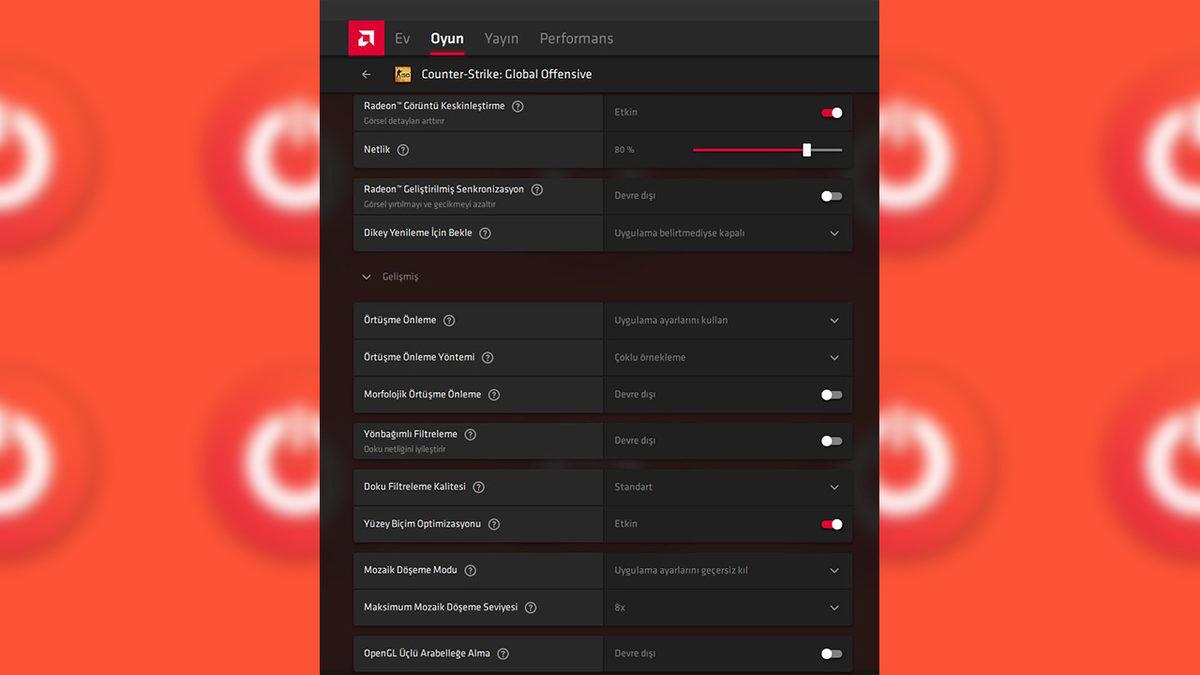Open help tooltip for Radeon Görüntü Keskinleştirme
The image size is (1200, 675).
pyautogui.click(x=517, y=105)
